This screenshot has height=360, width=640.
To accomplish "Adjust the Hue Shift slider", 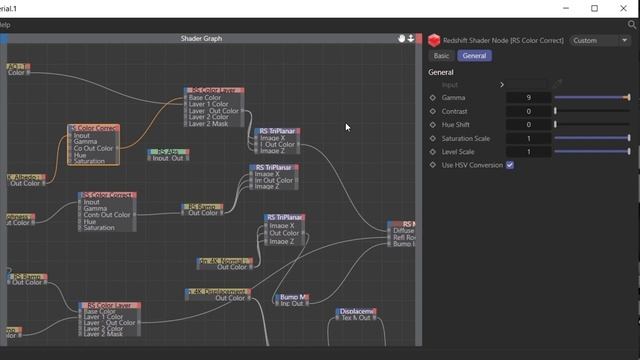I will pyautogui.click(x=592, y=124).
